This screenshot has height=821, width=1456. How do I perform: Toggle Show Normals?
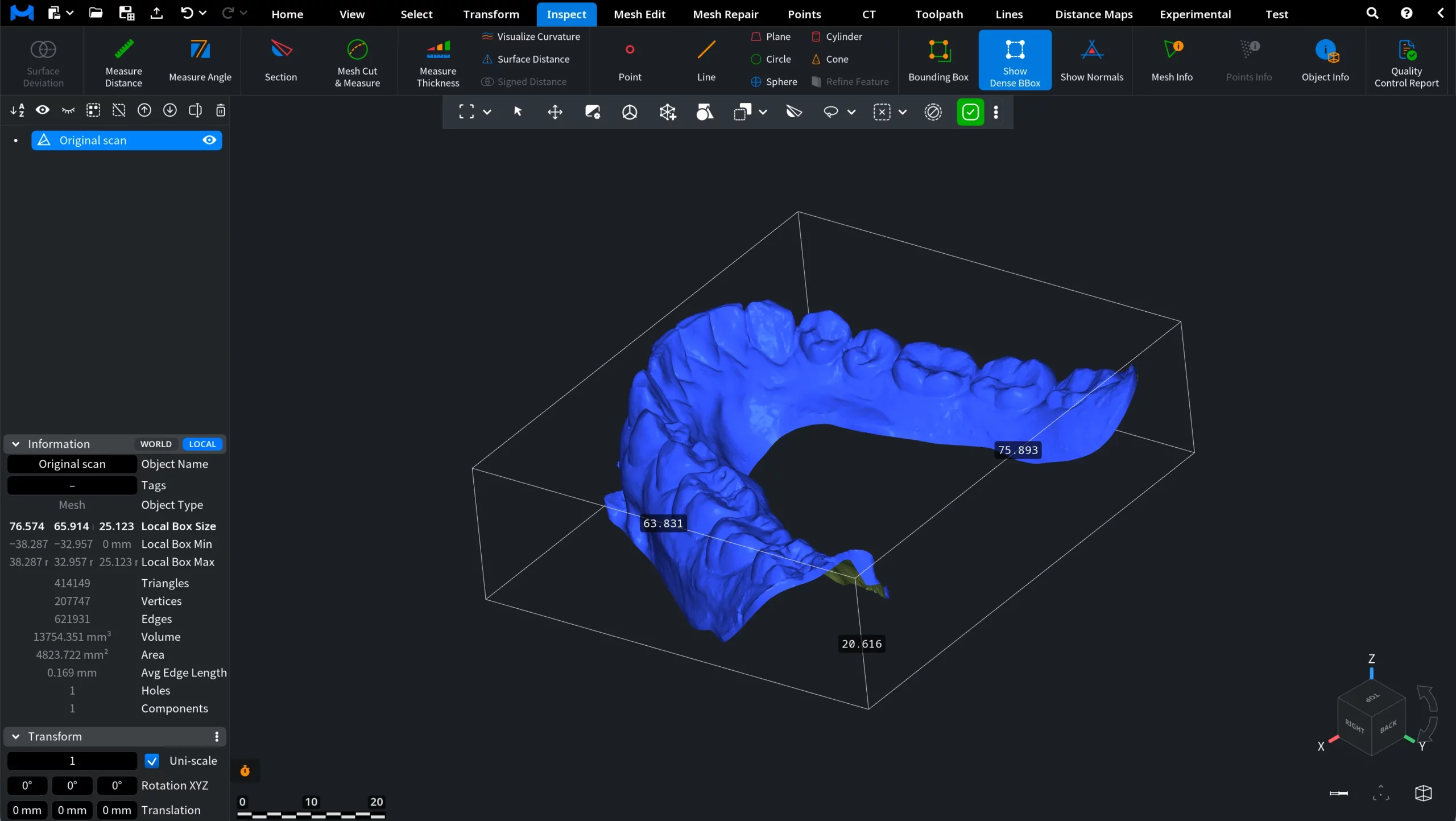coord(1092,61)
